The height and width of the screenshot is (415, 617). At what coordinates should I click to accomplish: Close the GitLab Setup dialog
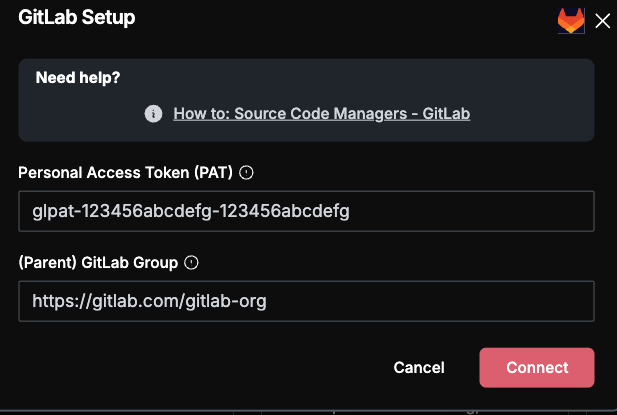point(602,21)
